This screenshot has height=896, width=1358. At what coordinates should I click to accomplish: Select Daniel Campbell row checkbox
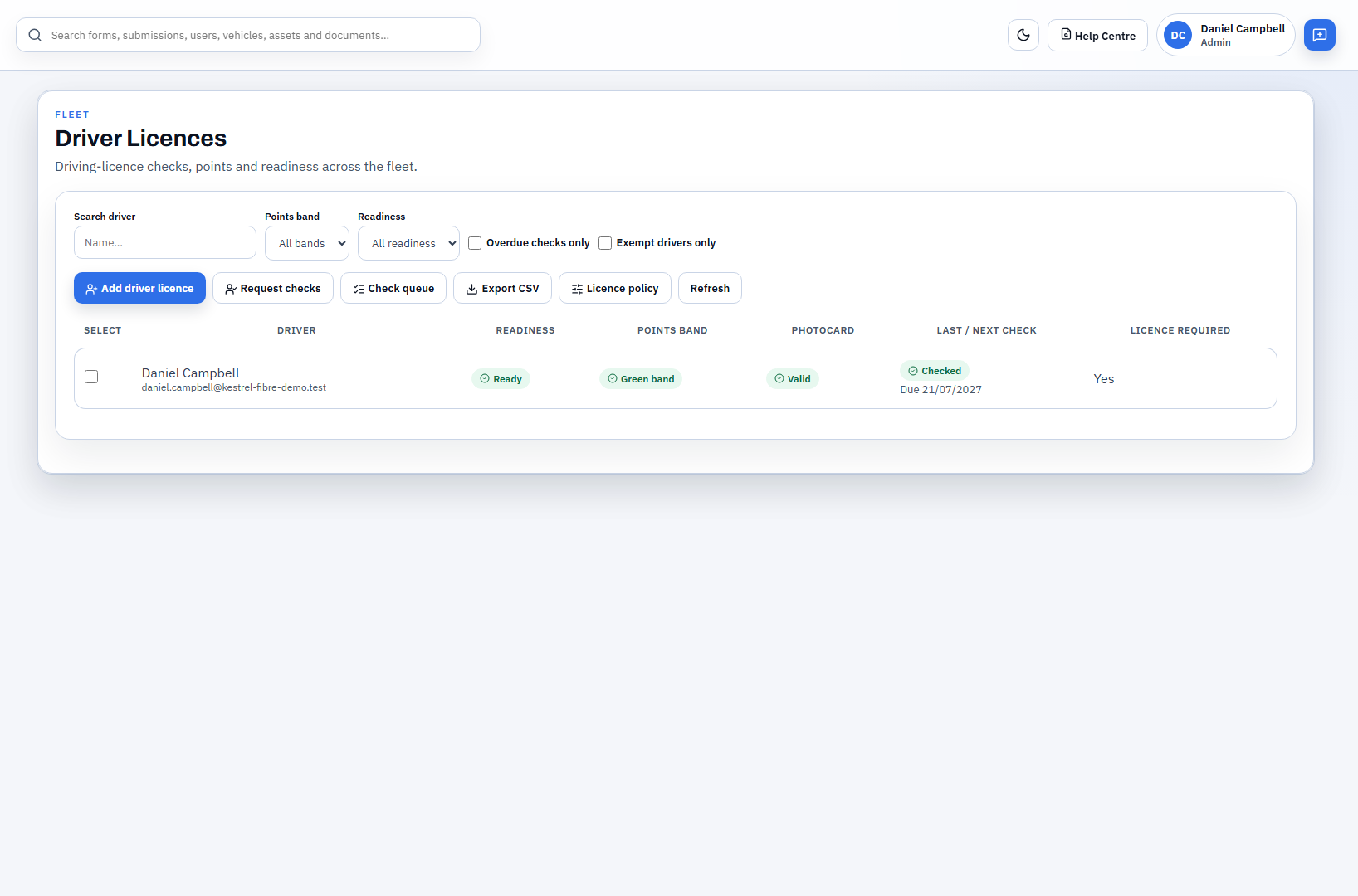click(x=91, y=377)
